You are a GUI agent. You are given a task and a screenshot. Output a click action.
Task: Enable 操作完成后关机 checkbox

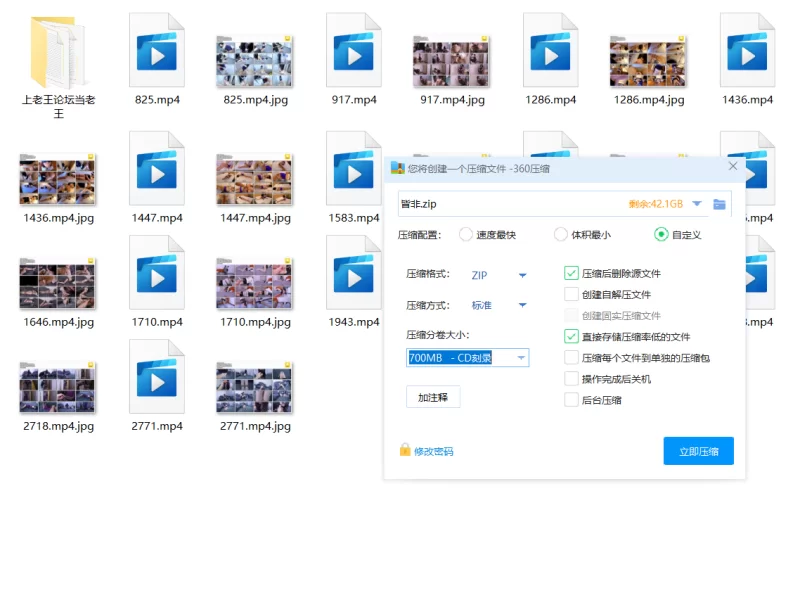click(572, 379)
